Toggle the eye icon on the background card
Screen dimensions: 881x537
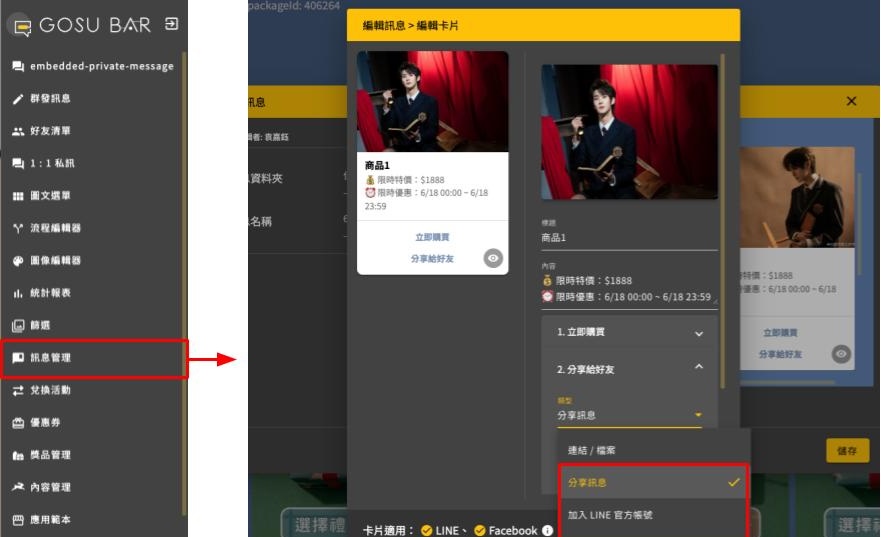(841, 354)
